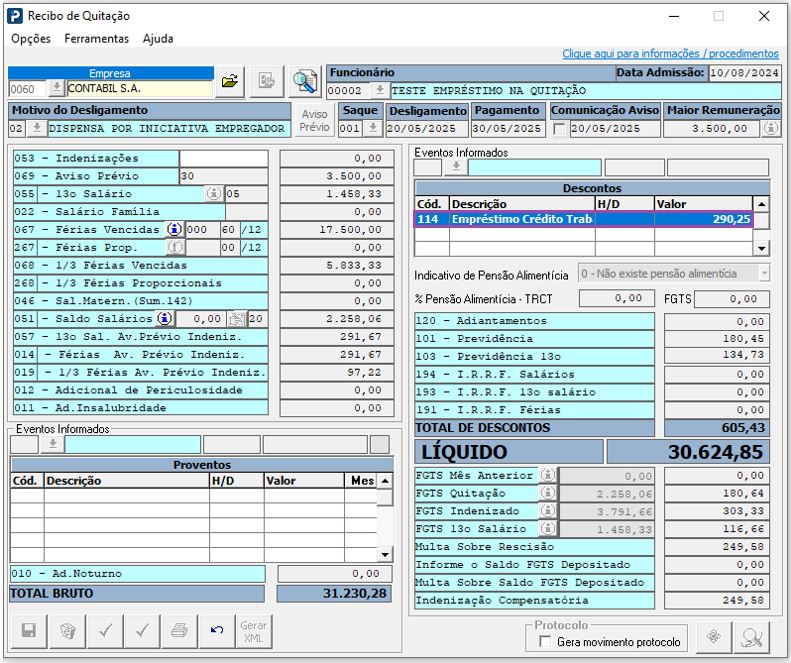The width and height of the screenshot is (791, 663).
Task: Click Descontos table scroll down arrow
Action: click(761, 248)
